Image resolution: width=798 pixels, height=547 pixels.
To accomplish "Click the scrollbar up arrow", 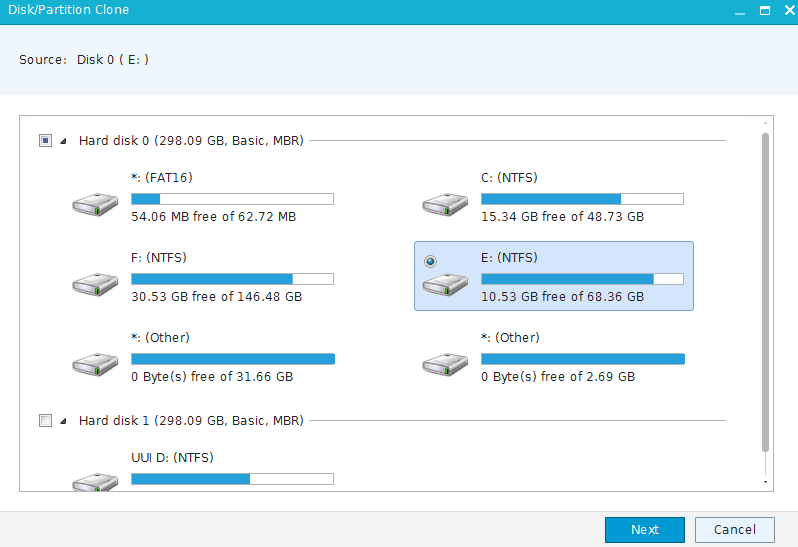I will click(765, 124).
